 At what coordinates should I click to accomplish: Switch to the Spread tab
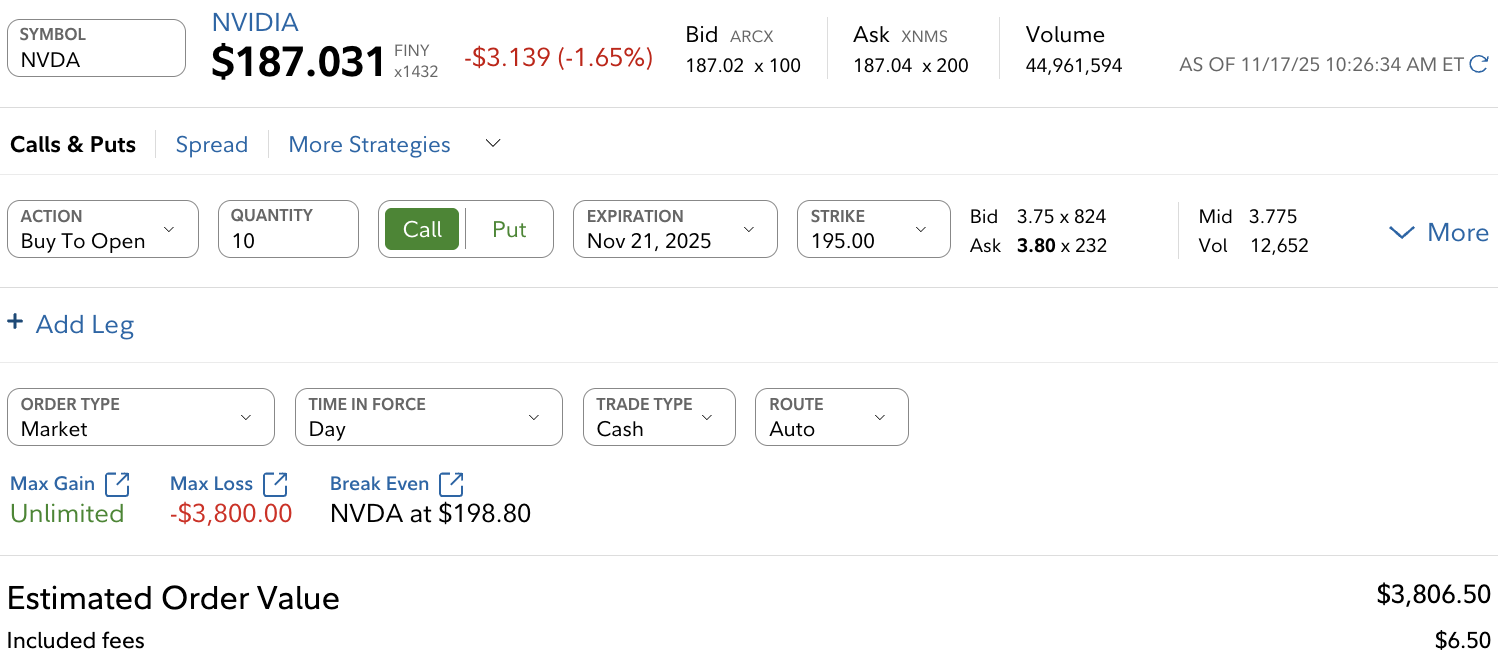pos(211,145)
